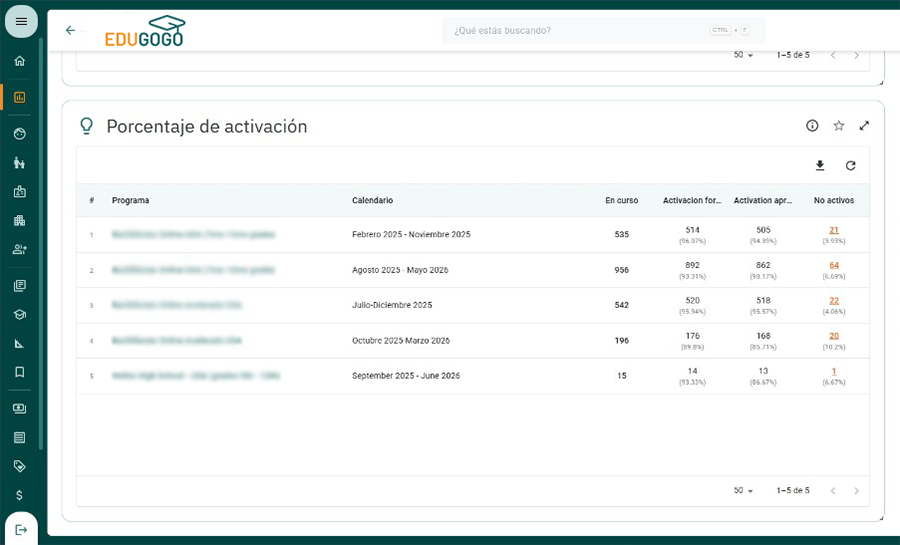Screen dimensions: 900x545
Task: Open the 21 No activos link
Action: [834, 230]
